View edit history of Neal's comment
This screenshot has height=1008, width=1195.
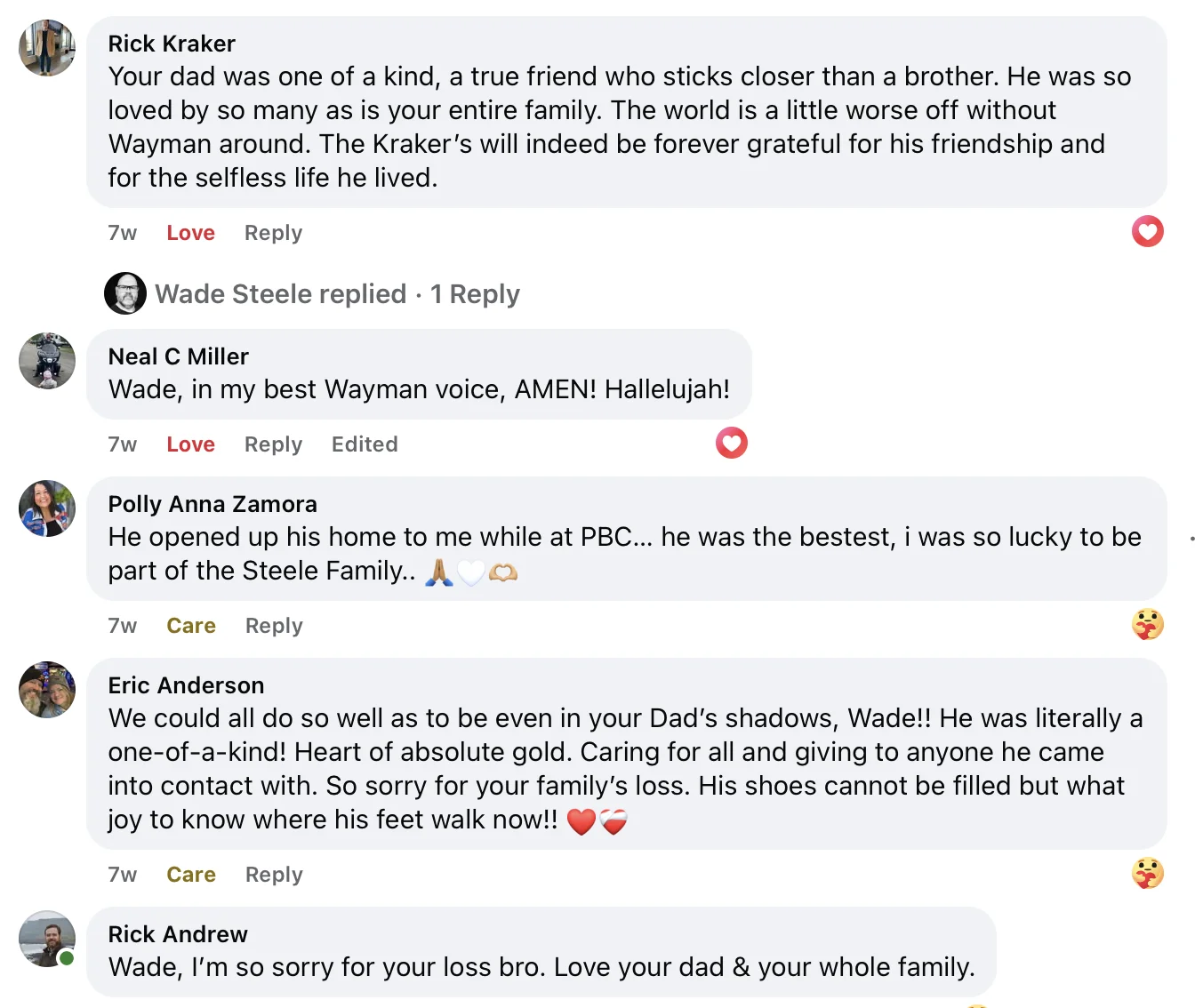point(365,444)
